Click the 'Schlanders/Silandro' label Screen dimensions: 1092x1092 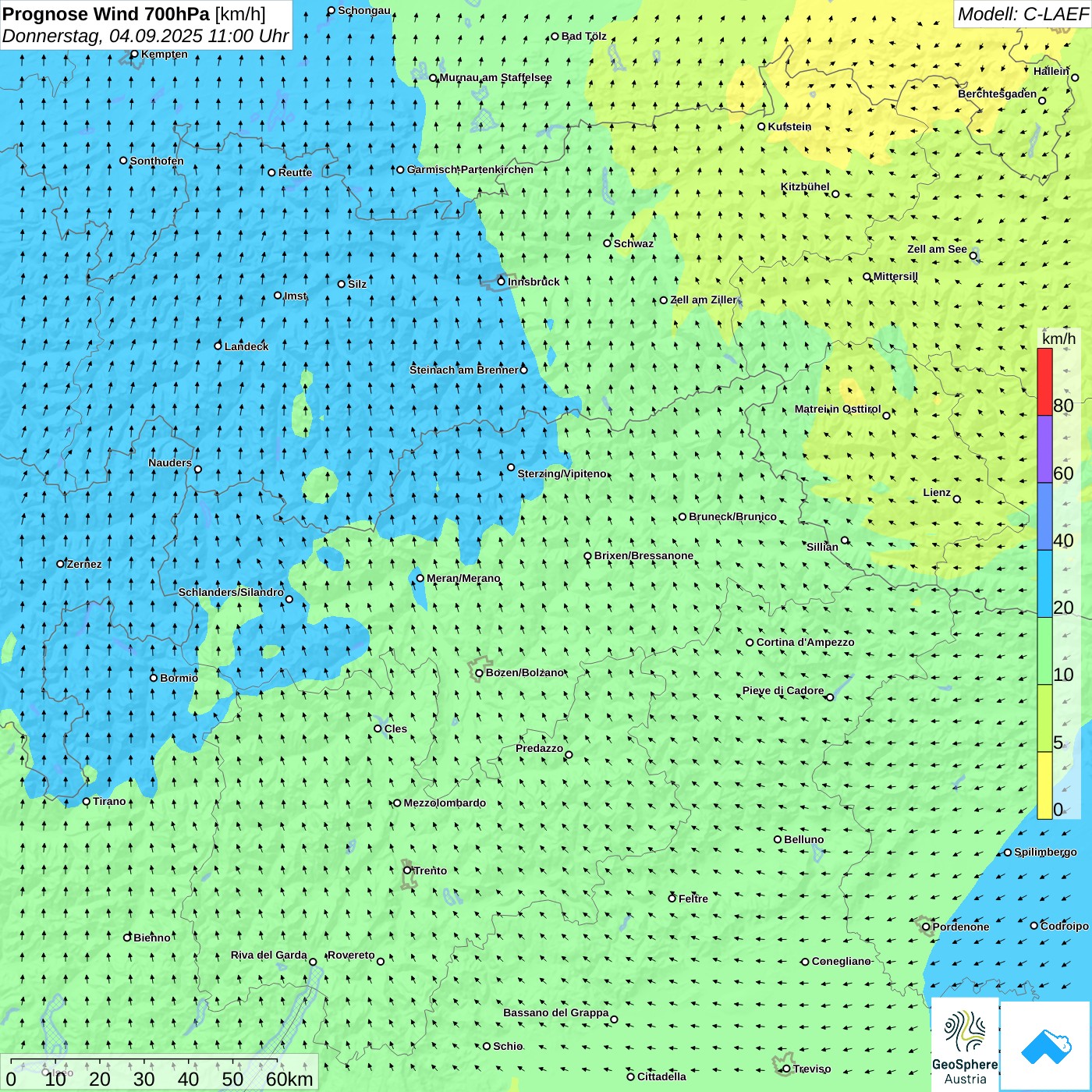(x=231, y=592)
